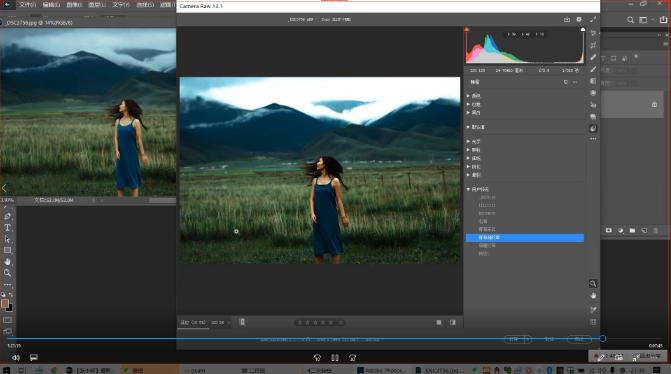Image resolution: width=671 pixels, height=374 pixels.
Task: Click video progress bar playhead circle
Action: tap(603, 338)
